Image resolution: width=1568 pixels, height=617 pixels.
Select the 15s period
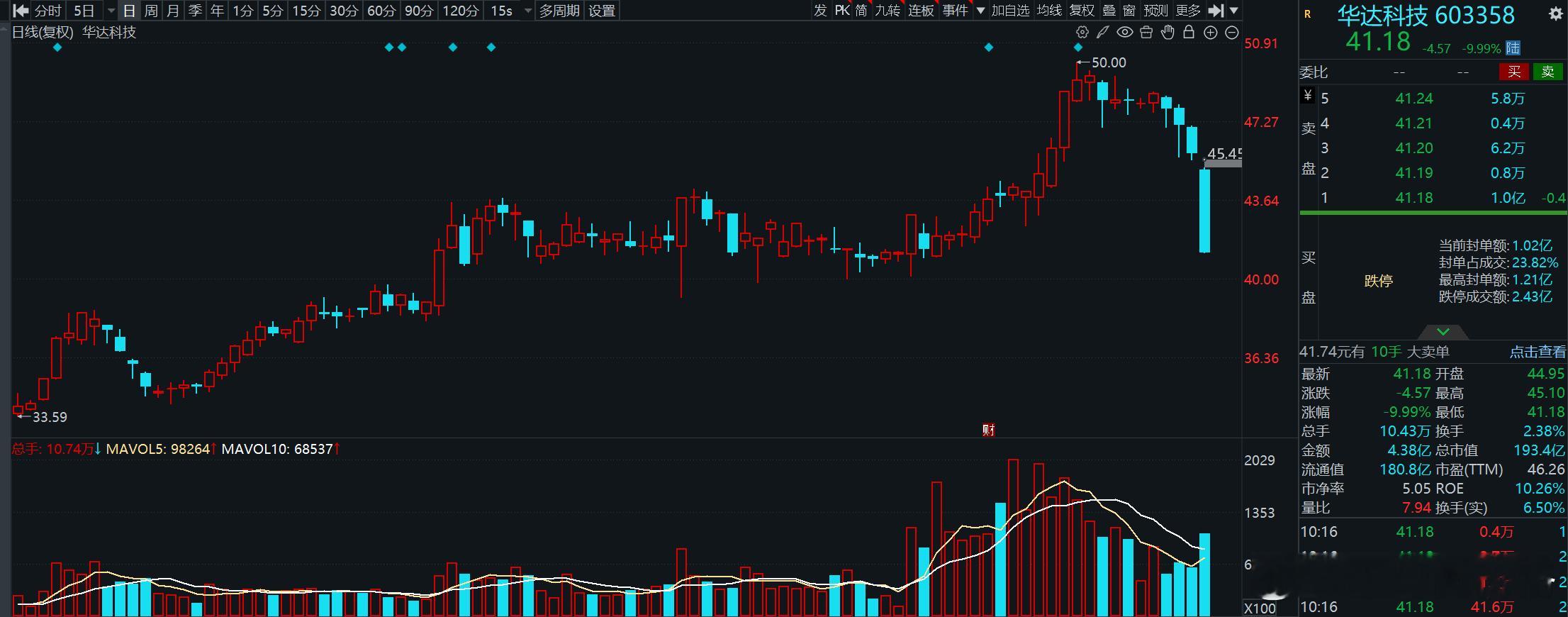click(501, 11)
